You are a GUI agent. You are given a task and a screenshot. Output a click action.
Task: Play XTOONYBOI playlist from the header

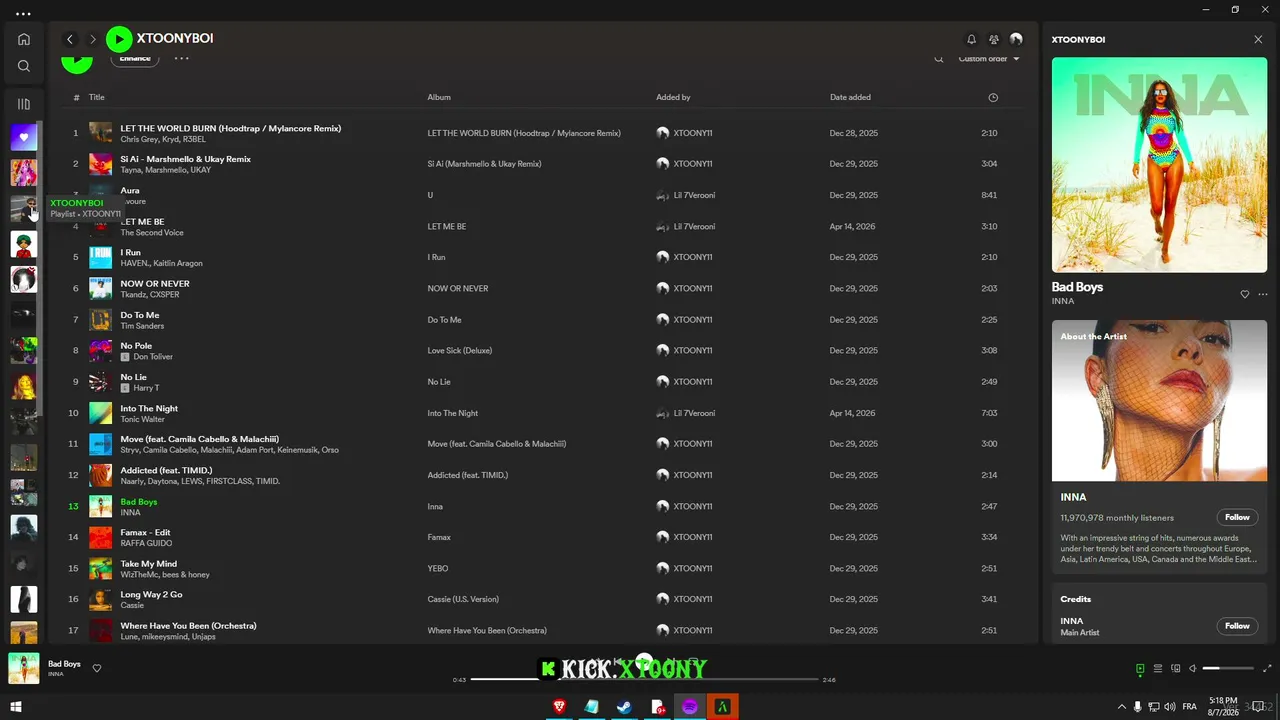coord(119,39)
